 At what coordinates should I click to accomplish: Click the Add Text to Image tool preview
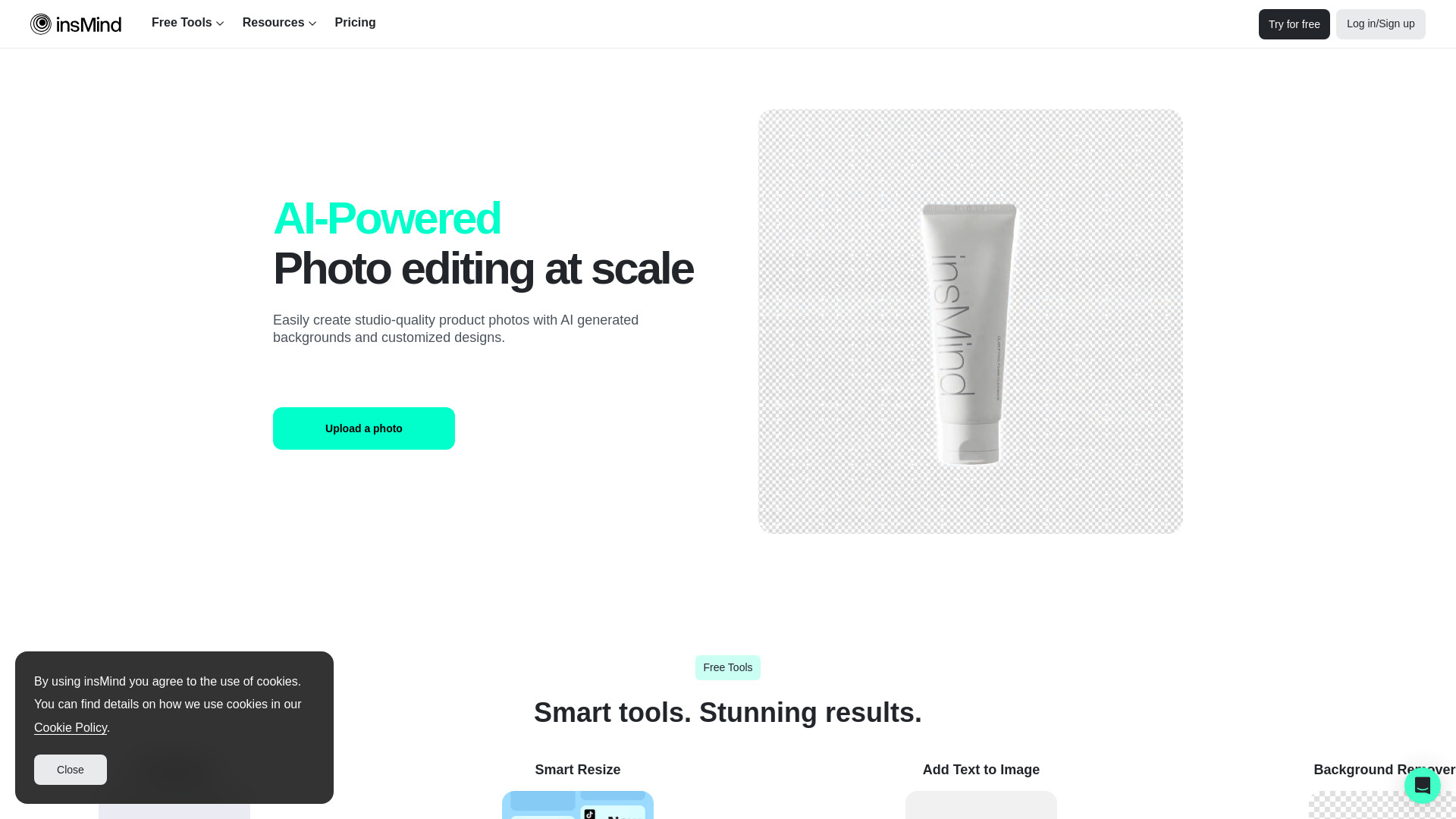(x=981, y=805)
